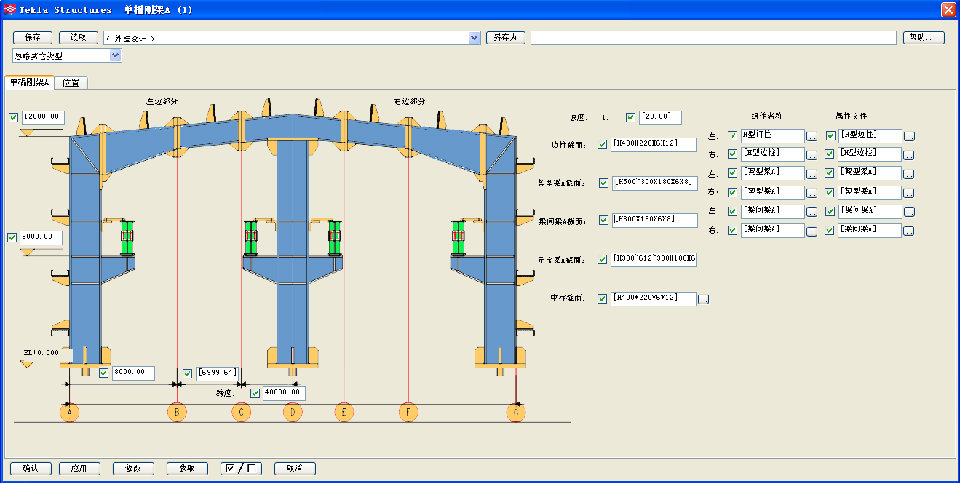Click the 屋架梁A截面 profile input field
This screenshot has height=483, width=960.
(x=654, y=182)
